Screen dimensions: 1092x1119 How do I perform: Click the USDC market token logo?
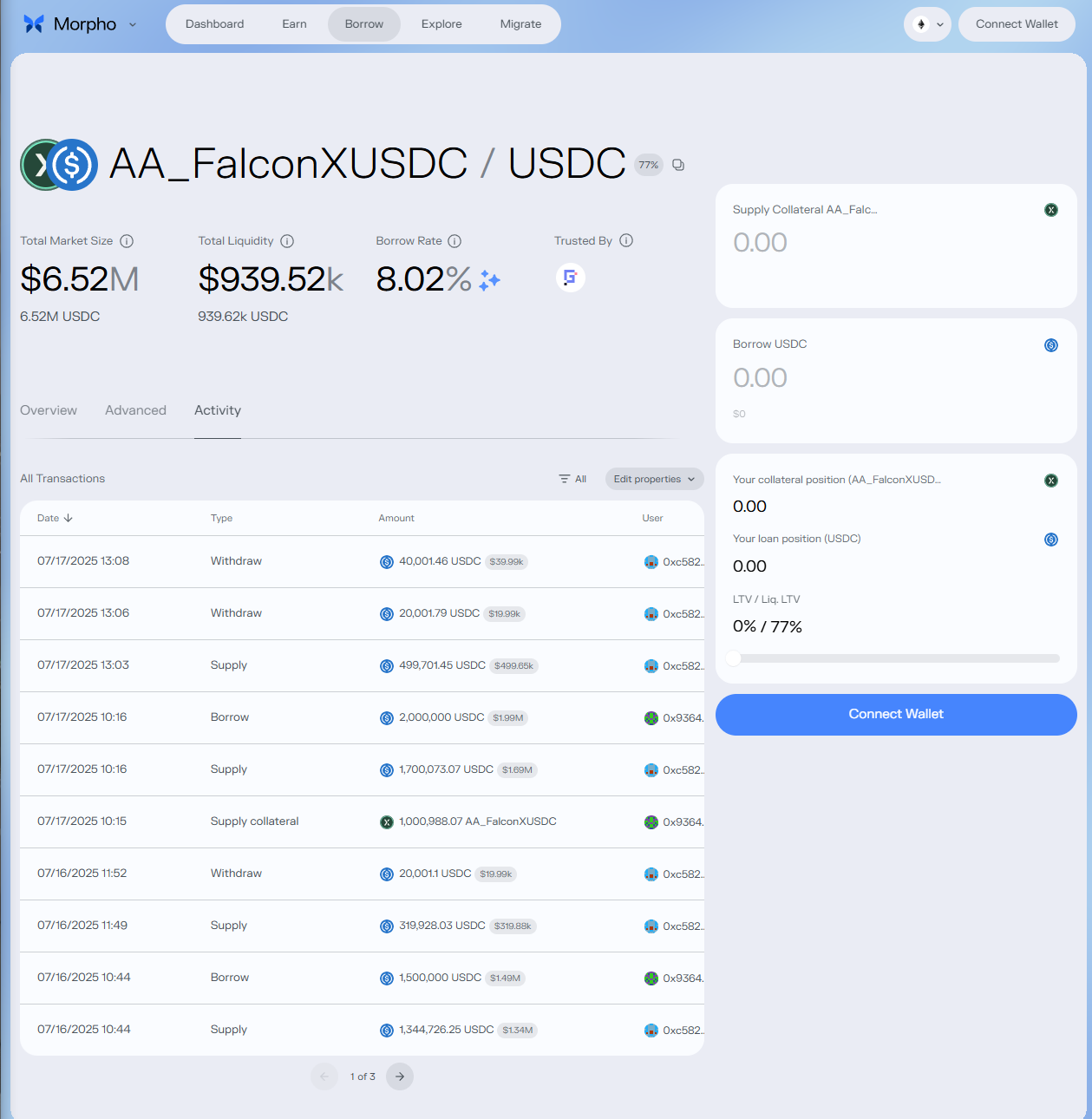point(72,165)
